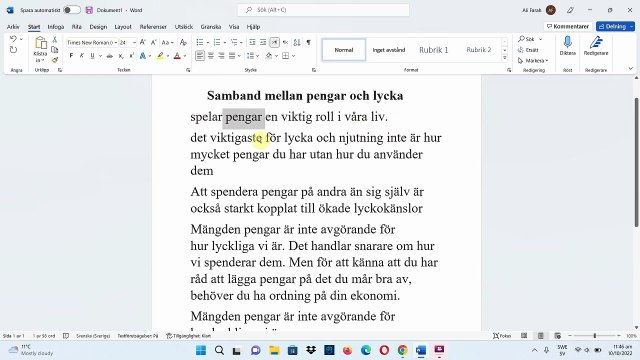
Task: Click Svenska (Sverige) language in status bar
Action: (93, 336)
